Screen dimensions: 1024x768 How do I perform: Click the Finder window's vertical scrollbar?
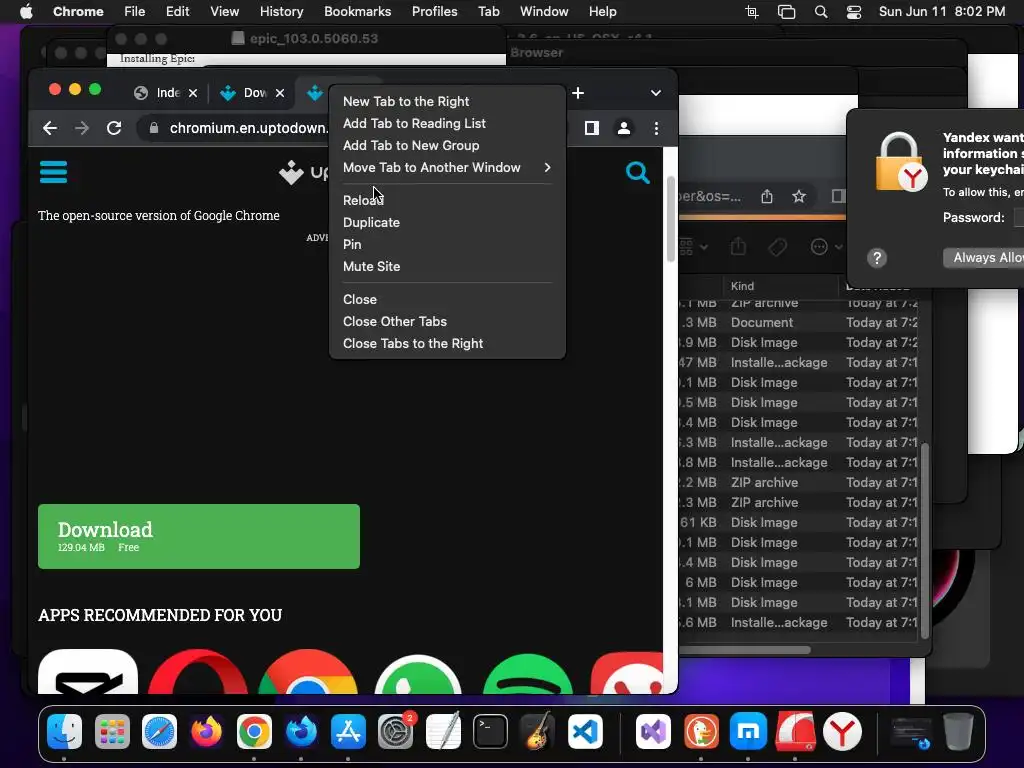click(924, 540)
